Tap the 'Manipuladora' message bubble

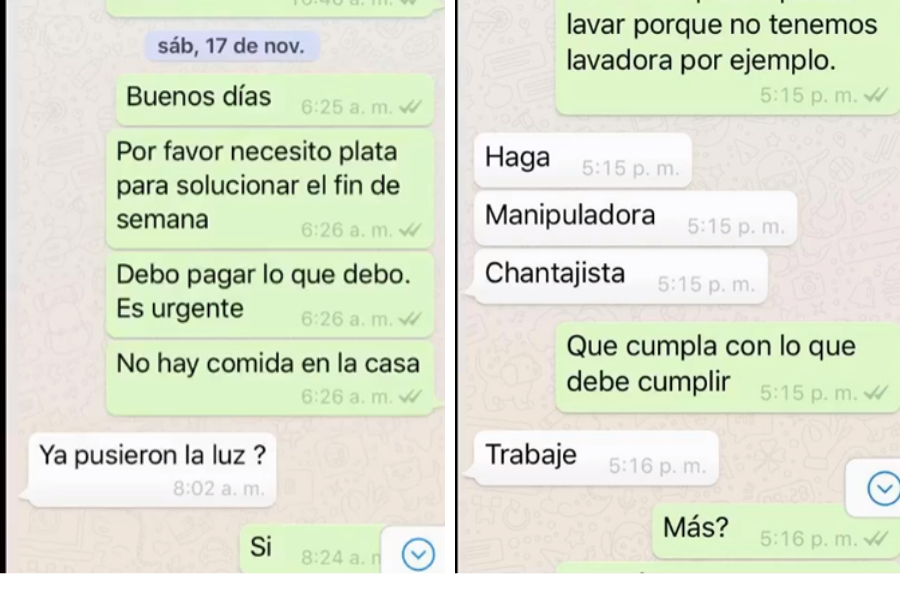coord(633,218)
